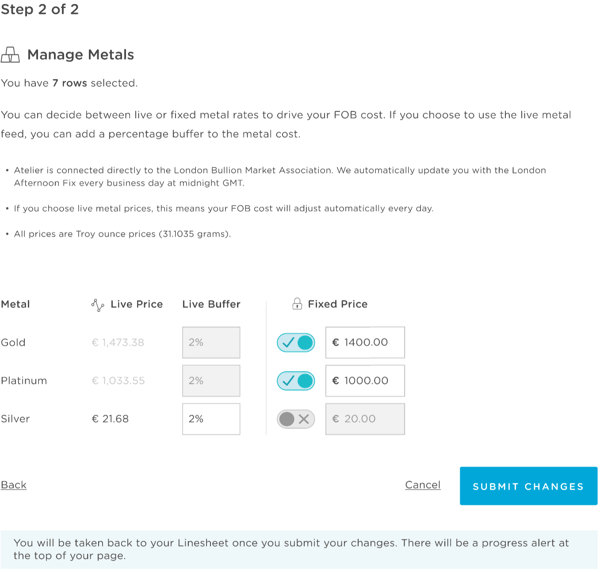Click the Platinum live buffer field

pyautogui.click(x=211, y=381)
